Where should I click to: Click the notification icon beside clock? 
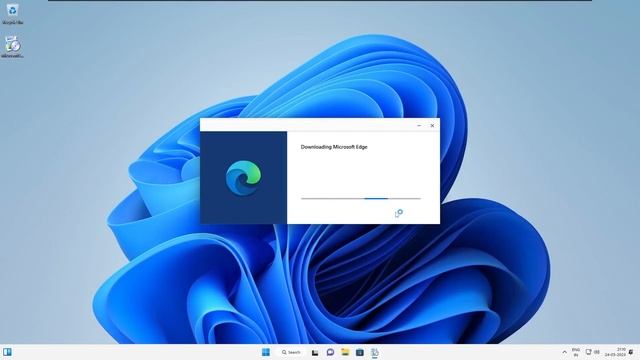coord(631,352)
